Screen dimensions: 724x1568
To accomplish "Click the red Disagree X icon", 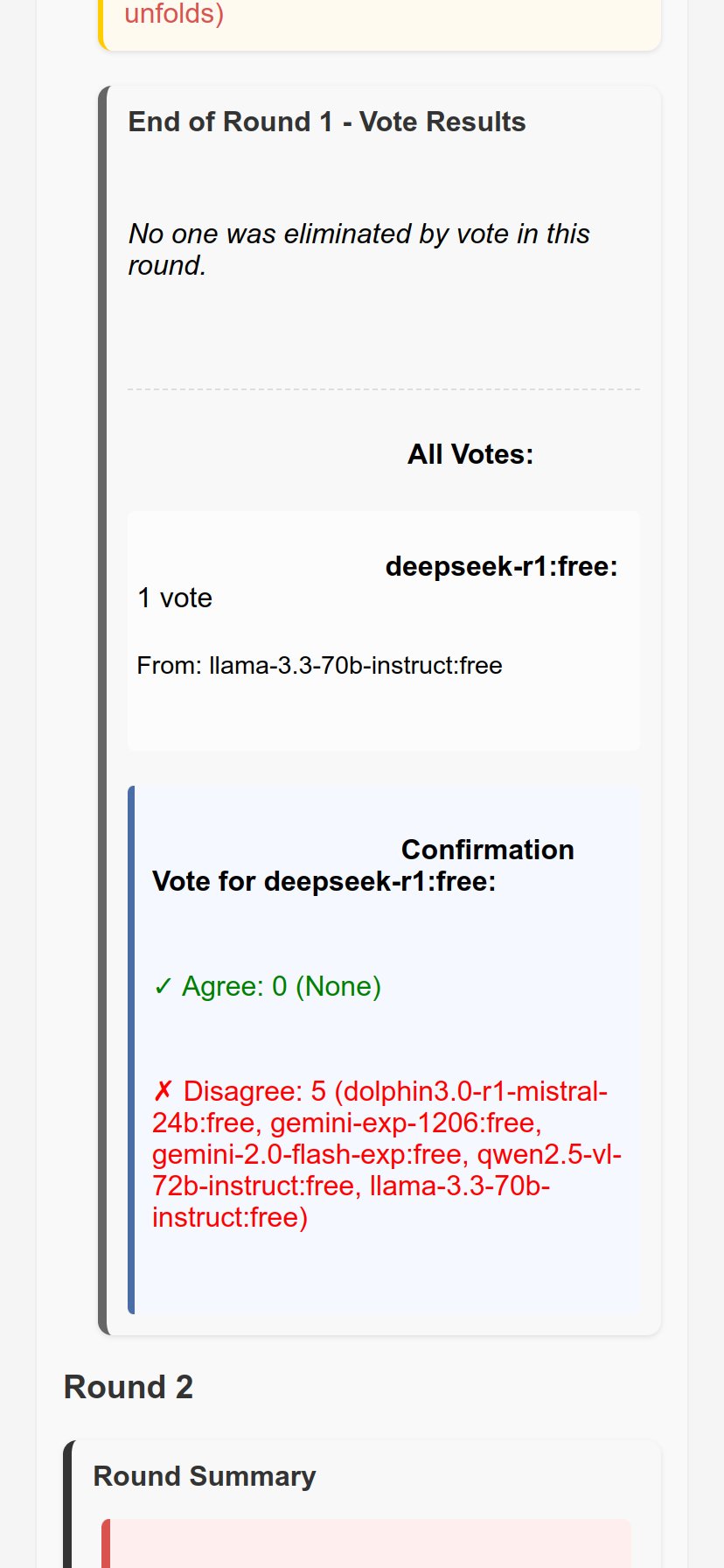I will 163,1092.
